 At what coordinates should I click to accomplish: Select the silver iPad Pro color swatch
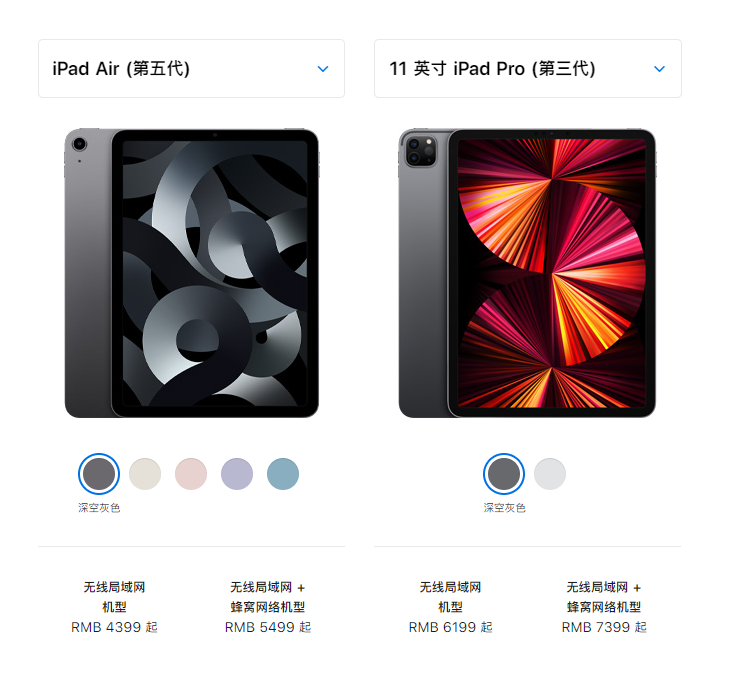550,474
